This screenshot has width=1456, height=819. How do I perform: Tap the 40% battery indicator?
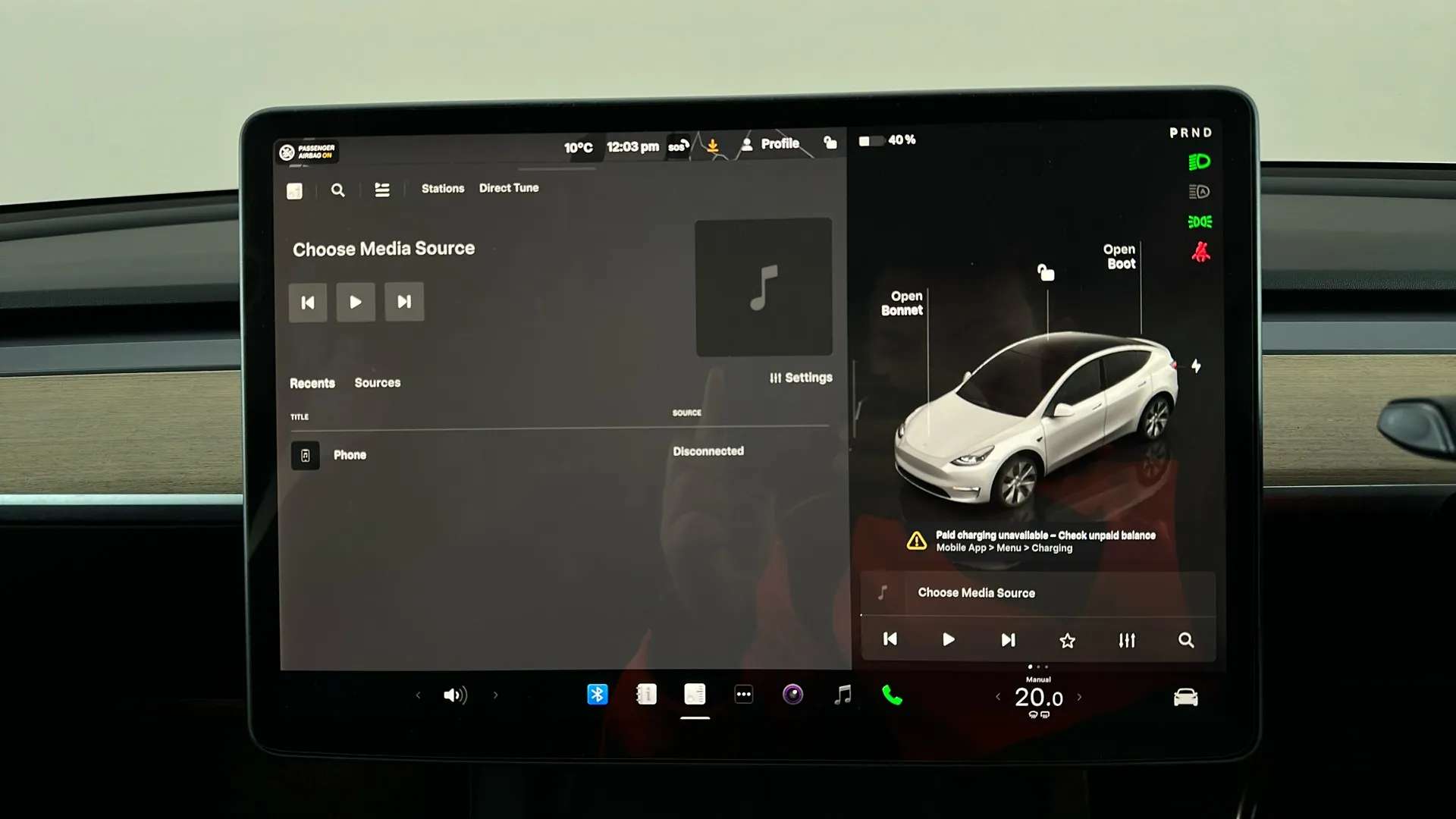point(887,140)
